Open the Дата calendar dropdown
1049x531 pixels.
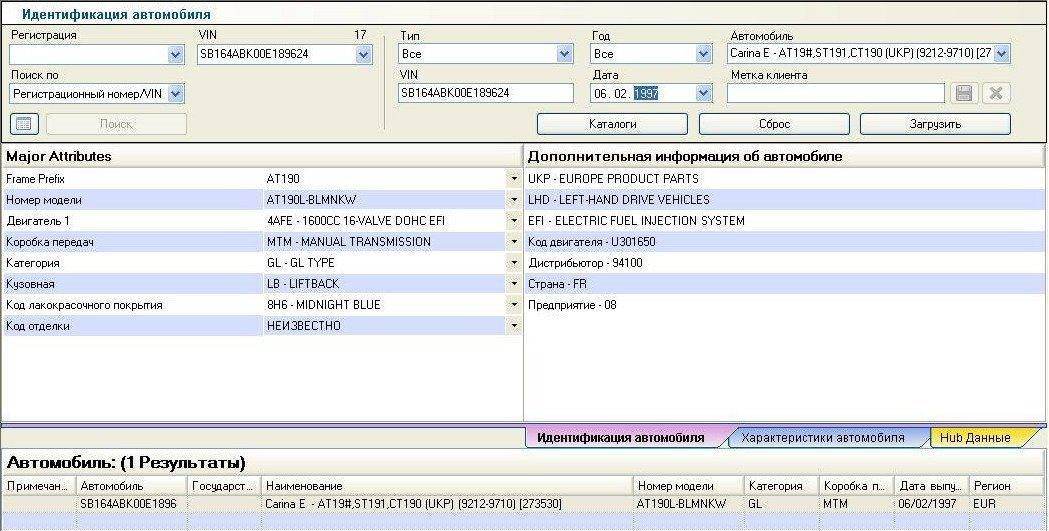click(703, 93)
